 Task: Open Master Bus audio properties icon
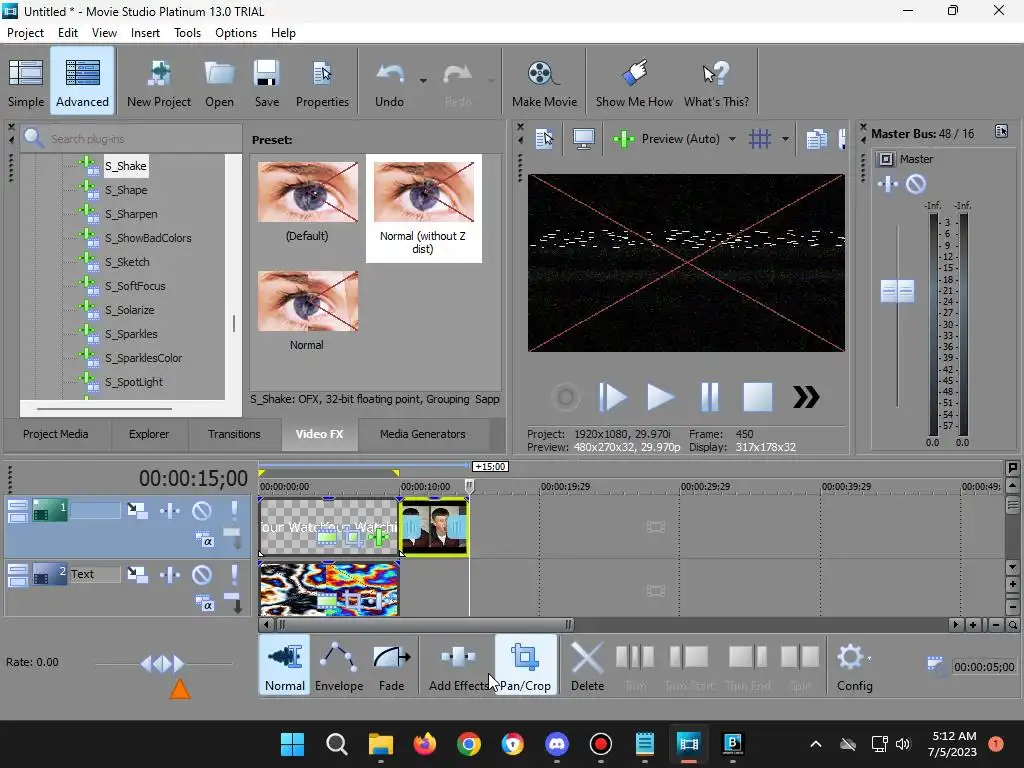coord(1001,132)
